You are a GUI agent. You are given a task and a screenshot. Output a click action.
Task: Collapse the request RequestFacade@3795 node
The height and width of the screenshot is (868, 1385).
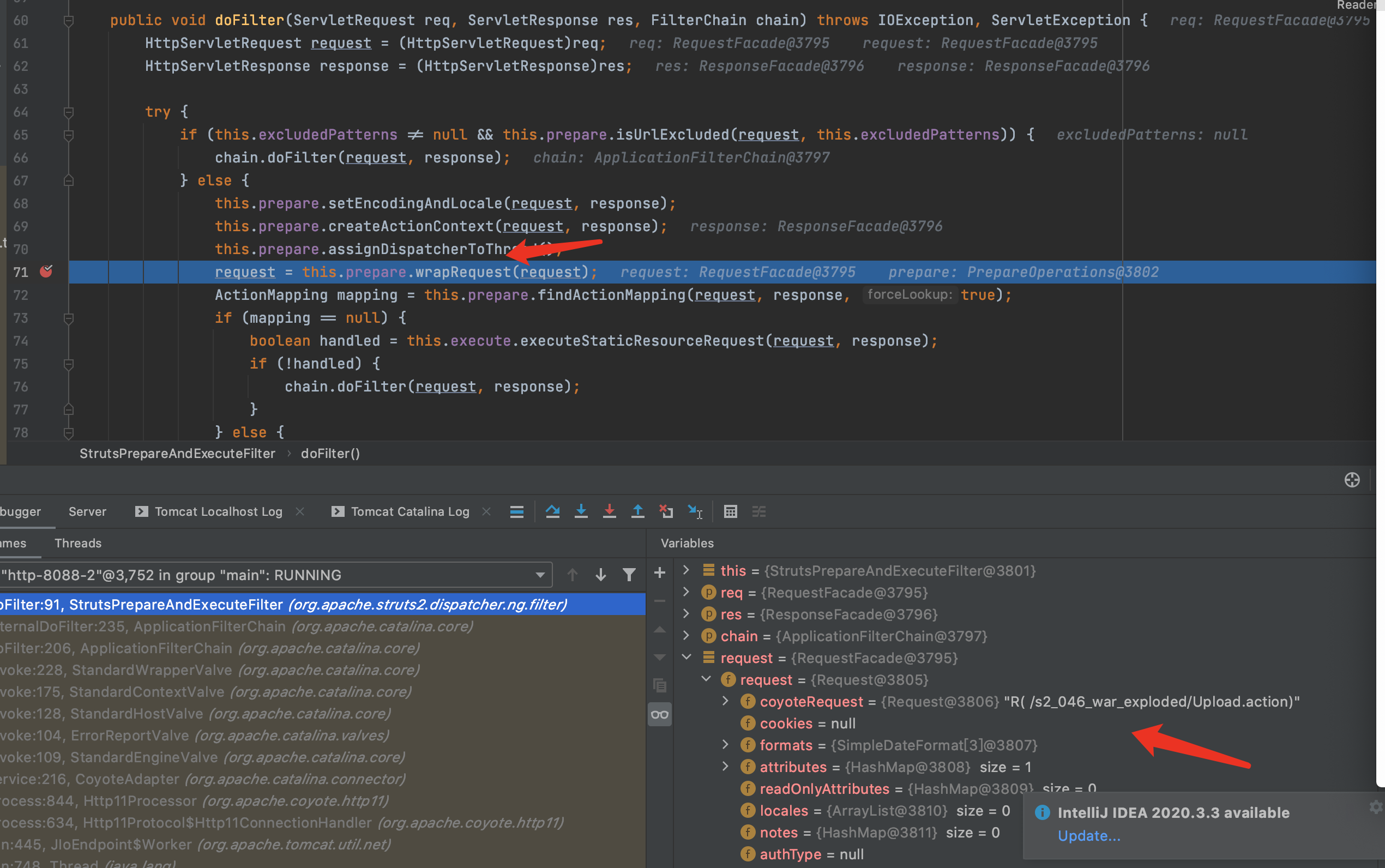click(x=686, y=658)
